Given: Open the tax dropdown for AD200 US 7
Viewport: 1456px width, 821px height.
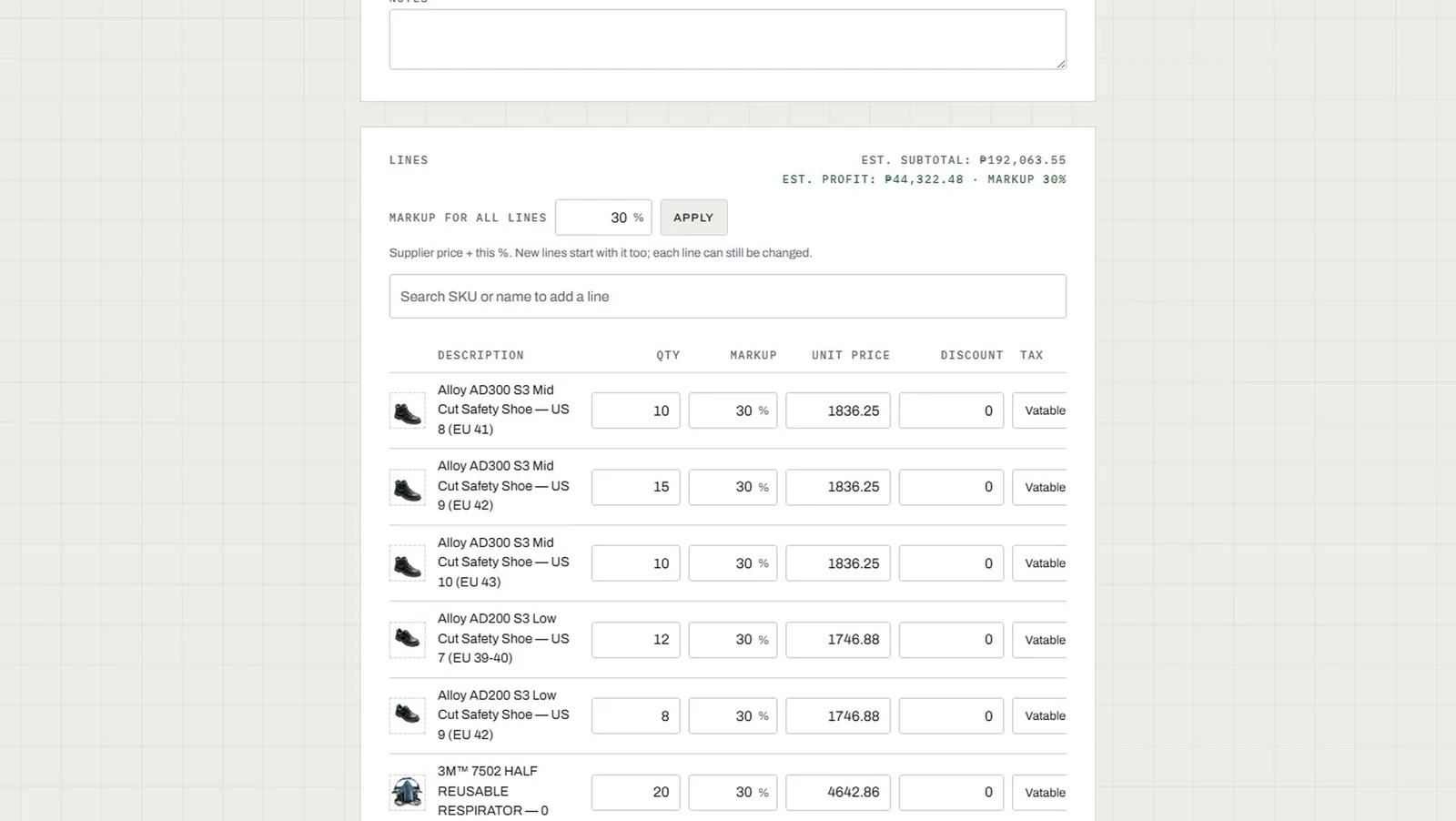Looking at the screenshot, I should (x=1039, y=640).
